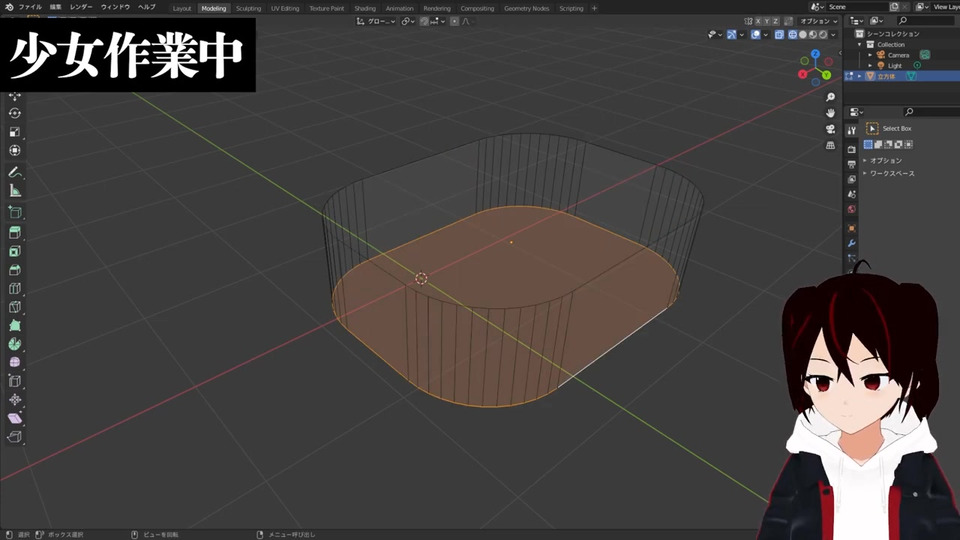Open transform orientation dropdown
Image resolution: width=960 pixels, height=540 pixels.
(376, 21)
